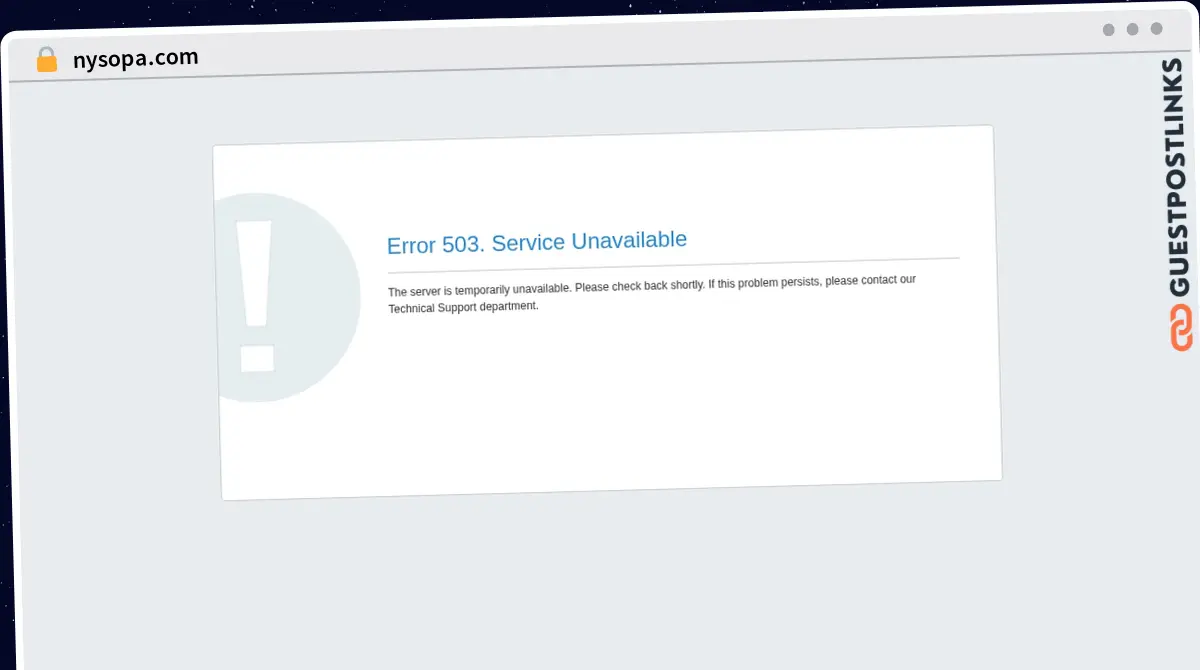
Task: Click the Technical Support department text
Action: point(463,306)
